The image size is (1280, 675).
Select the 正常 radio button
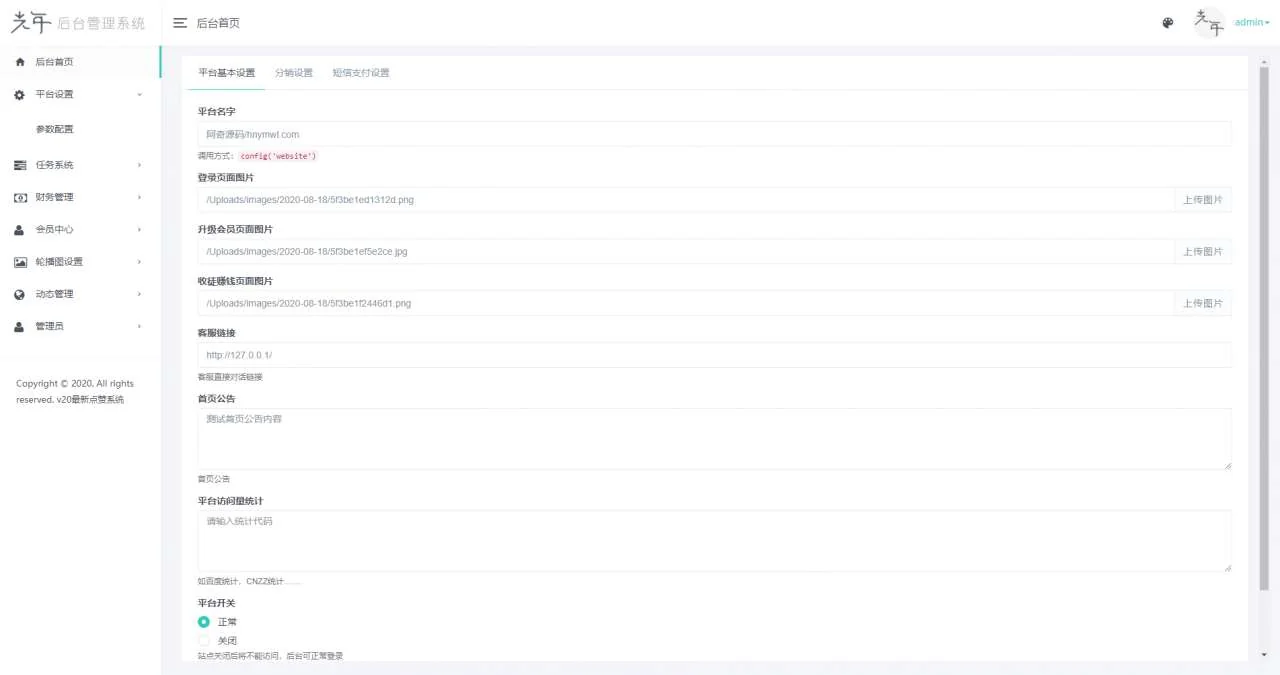pos(204,622)
